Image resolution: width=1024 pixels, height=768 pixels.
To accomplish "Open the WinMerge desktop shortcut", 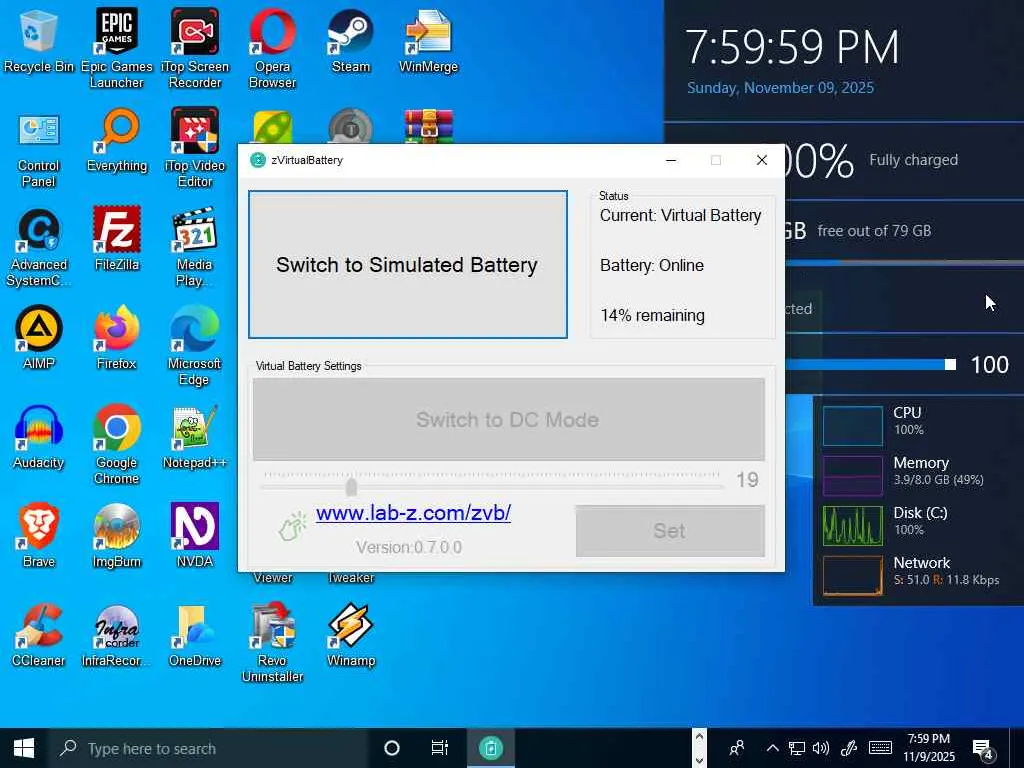I will [x=428, y=41].
